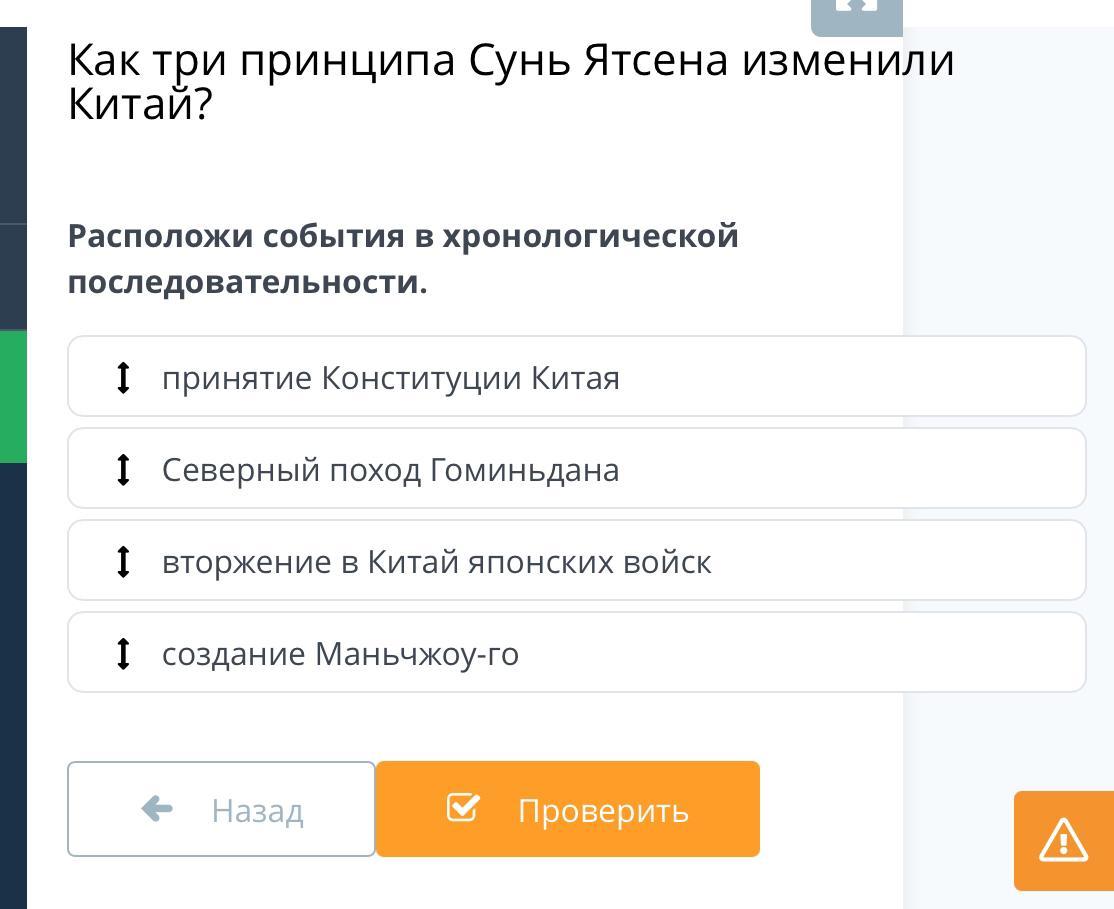The width and height of the screenshot is (1114, 909).
Task: Click the checkmark icon in Проверить button
Action: (462, 807)
